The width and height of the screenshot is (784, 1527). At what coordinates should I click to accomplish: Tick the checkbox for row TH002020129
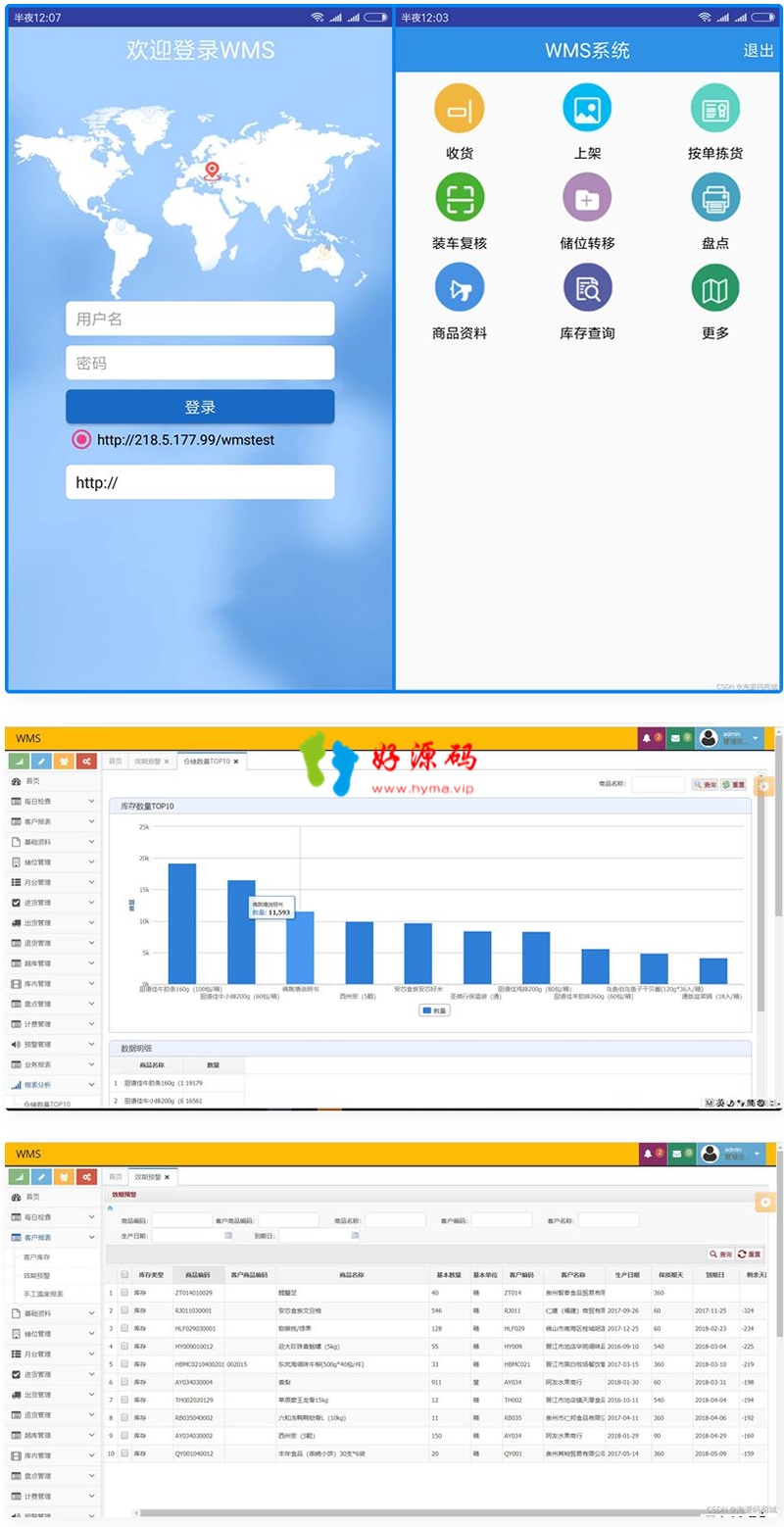point(124,1400)
